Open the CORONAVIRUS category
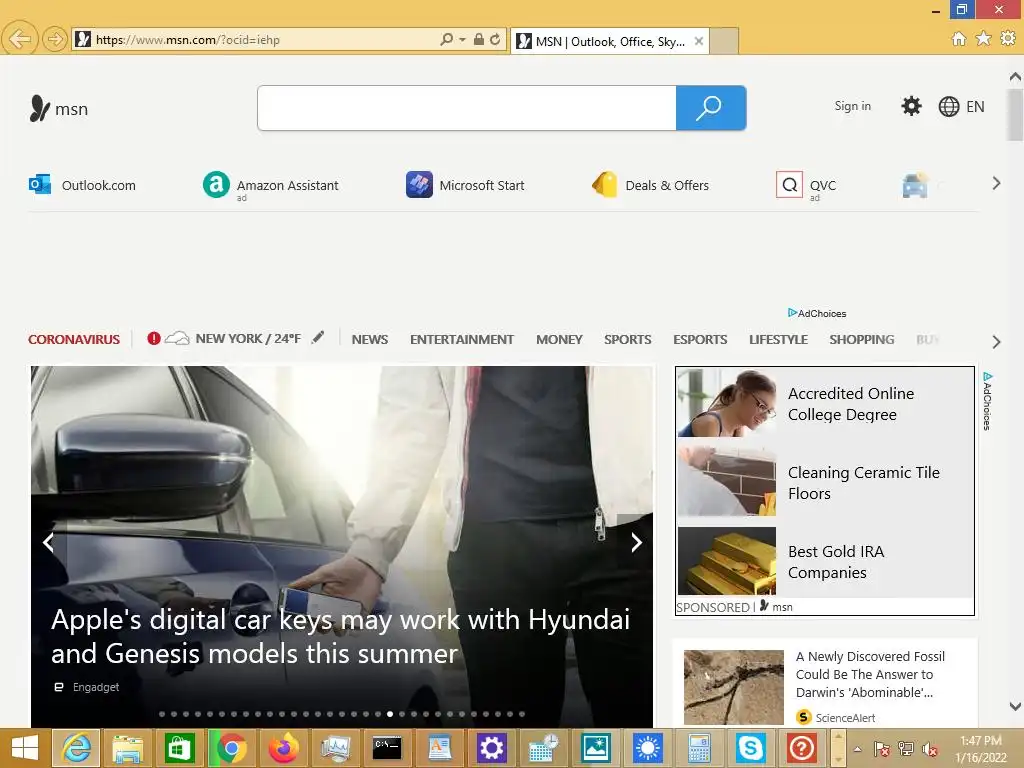Image resolution: width=1024 pixels, height=768 pixels. [x=74, y=340]
